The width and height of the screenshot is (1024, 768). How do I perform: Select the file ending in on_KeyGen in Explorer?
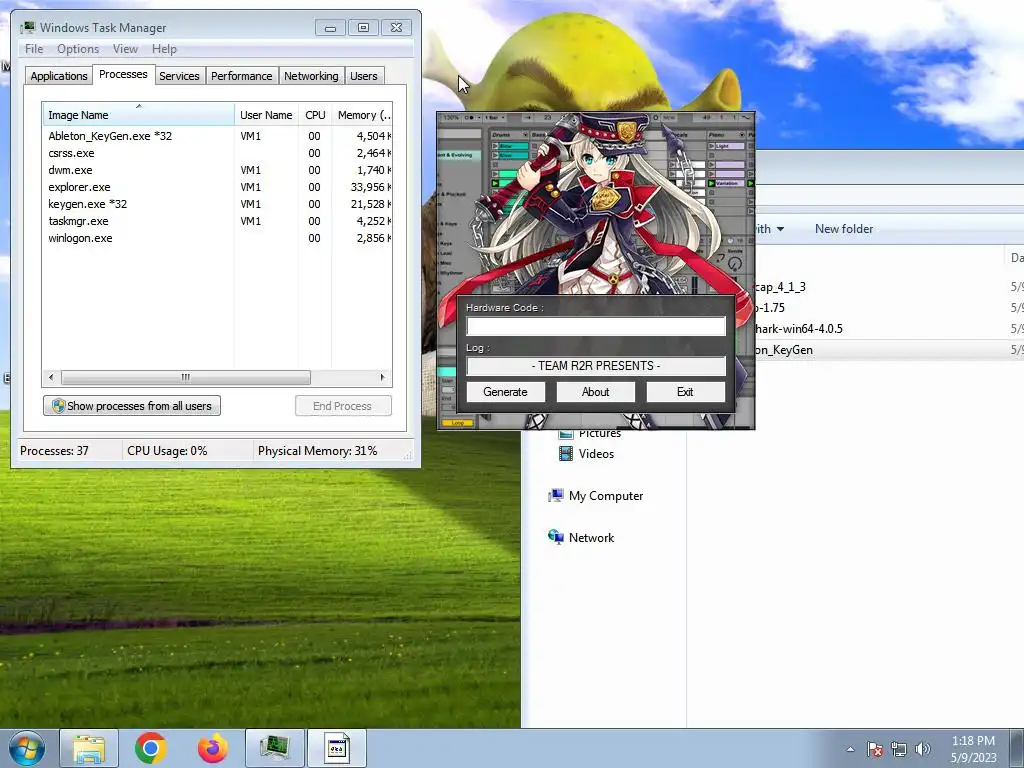[784, 349]
